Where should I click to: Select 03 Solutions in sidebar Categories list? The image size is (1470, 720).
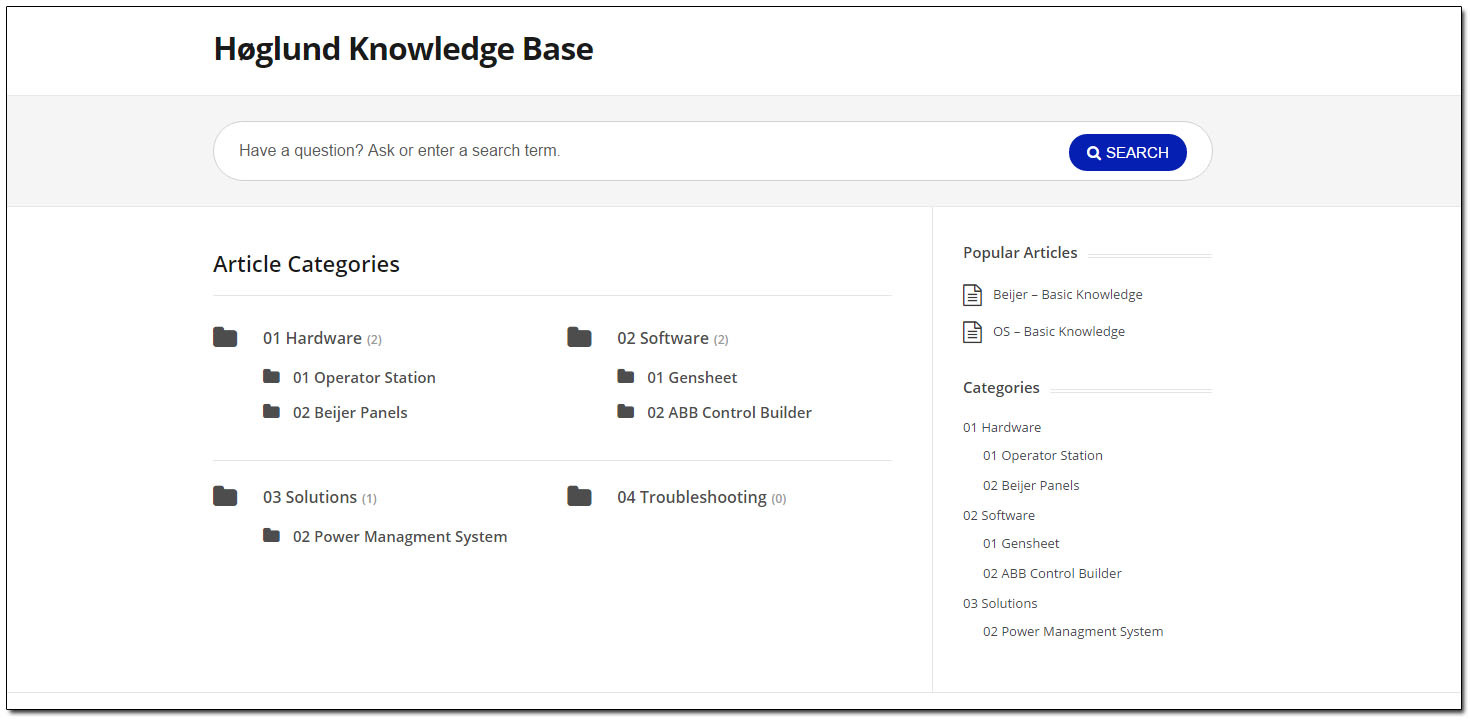pyautogui.click(x=1000, y=604)
